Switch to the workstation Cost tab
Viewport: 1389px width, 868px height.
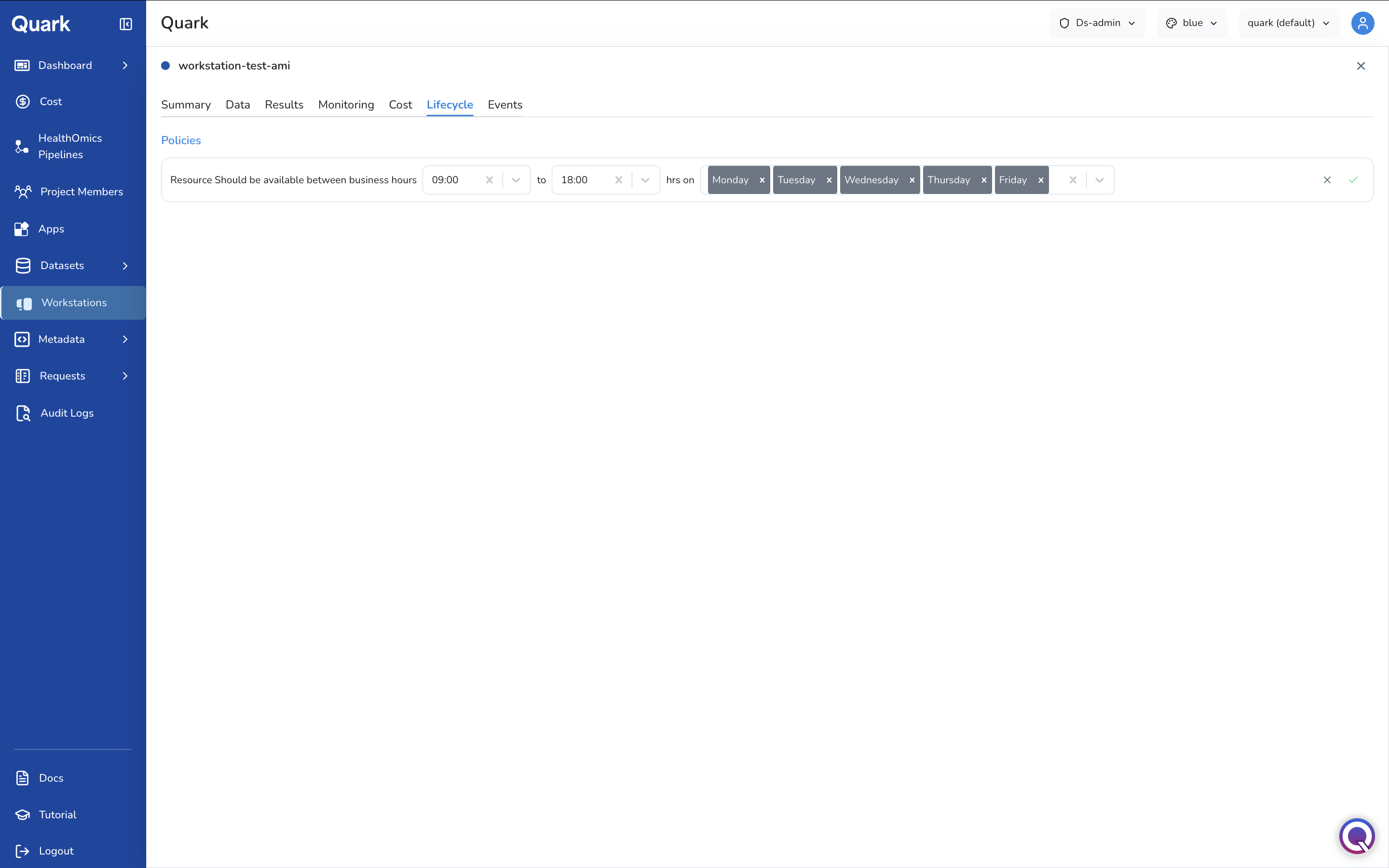coord(400,105)
